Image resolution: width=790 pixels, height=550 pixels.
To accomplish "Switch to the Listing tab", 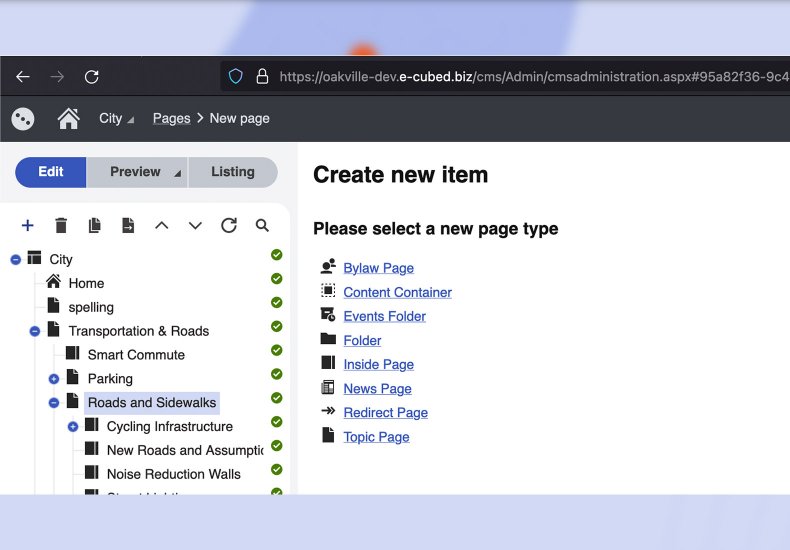I will click(232, 172).
